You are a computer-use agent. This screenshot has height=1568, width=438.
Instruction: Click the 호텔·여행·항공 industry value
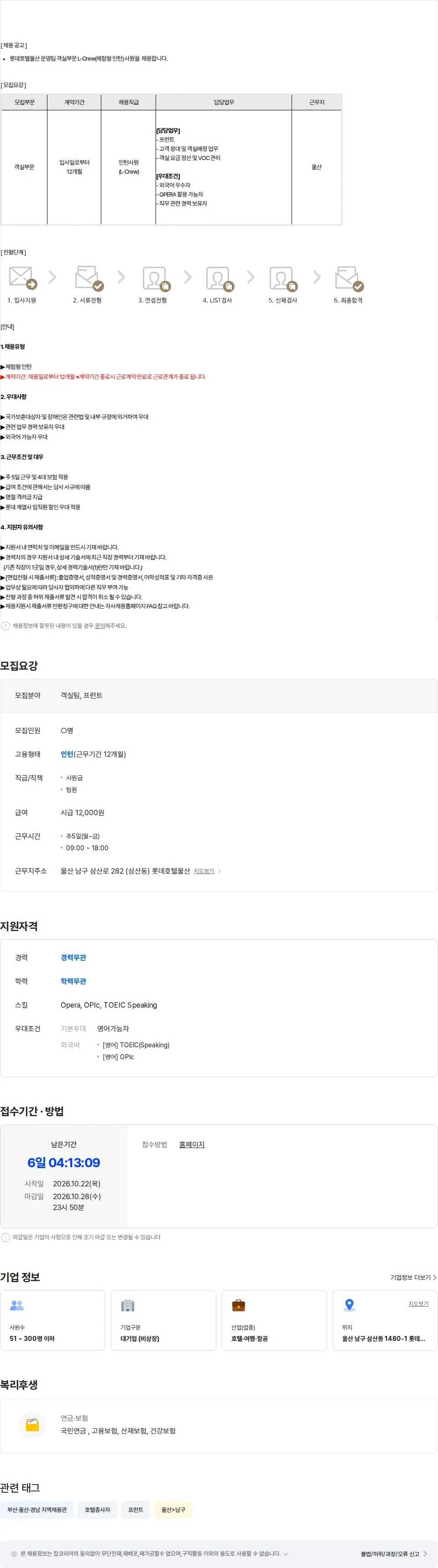[249, 1339]
